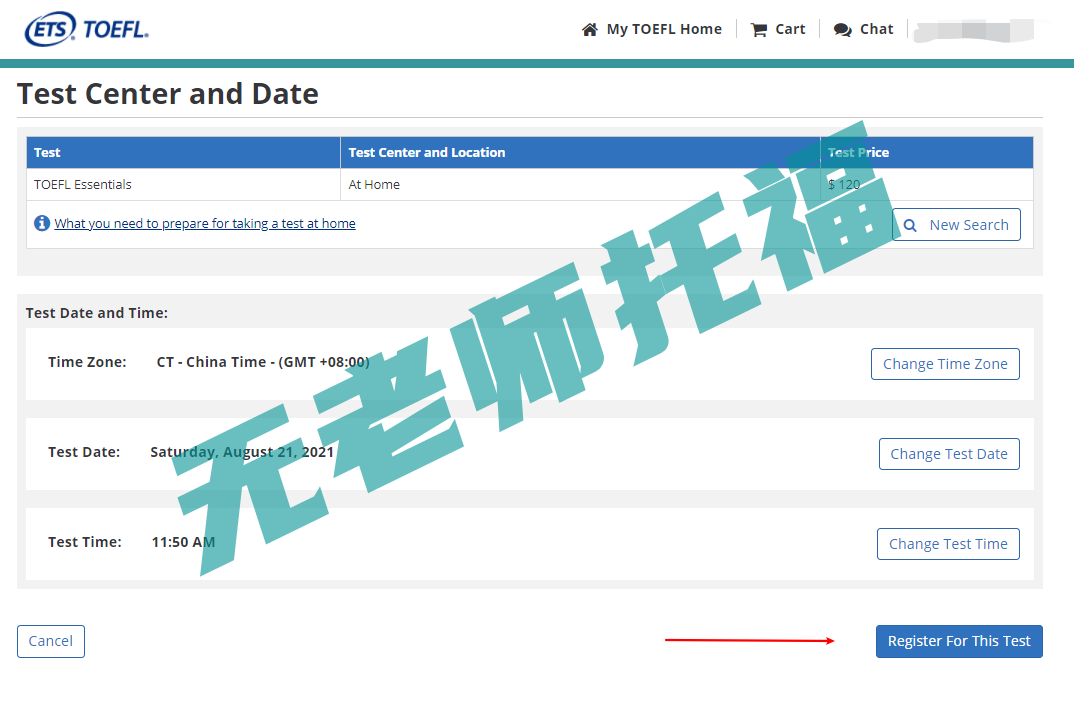Click the Time Zone: label
Viewport: 1074px width, 716px height.
tap(87, 362)
